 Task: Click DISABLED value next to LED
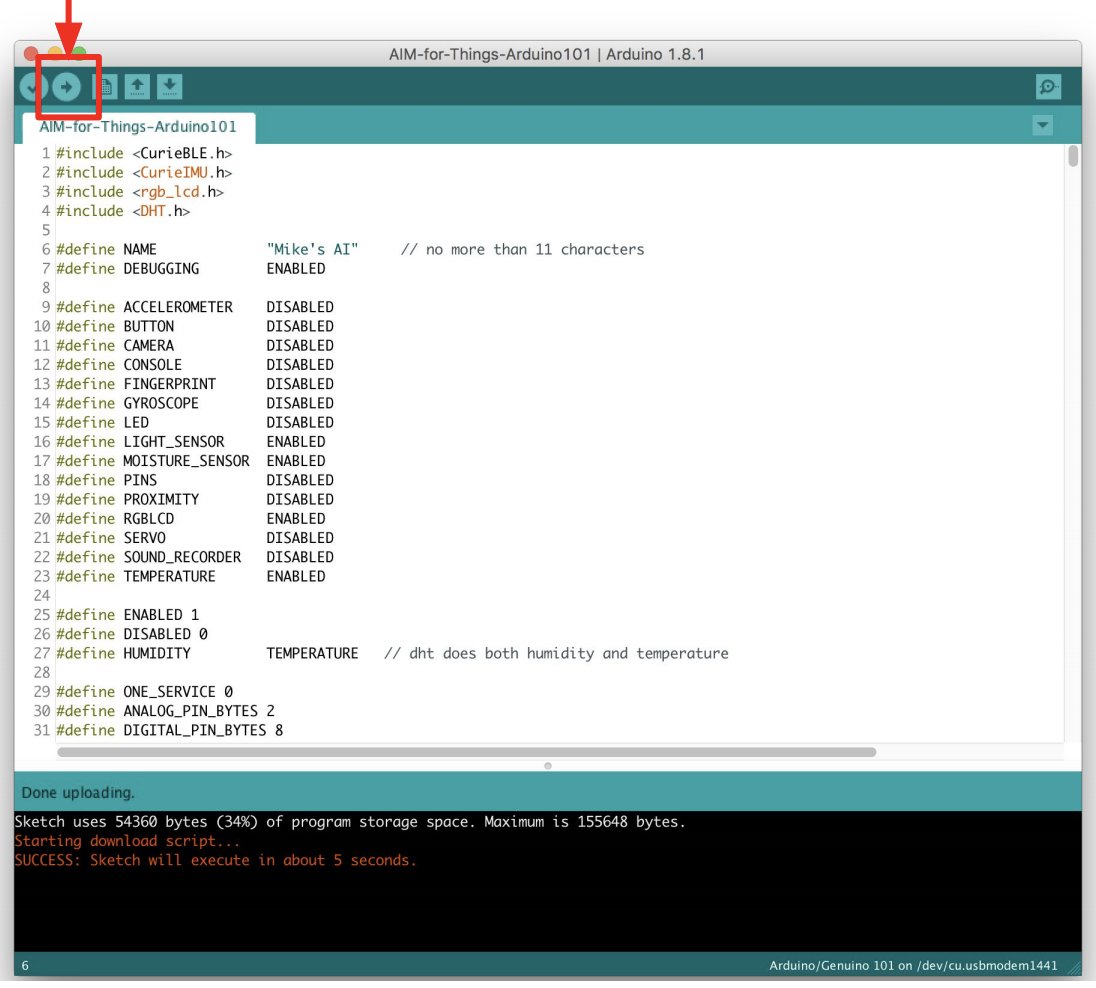[x=300, y=422]
